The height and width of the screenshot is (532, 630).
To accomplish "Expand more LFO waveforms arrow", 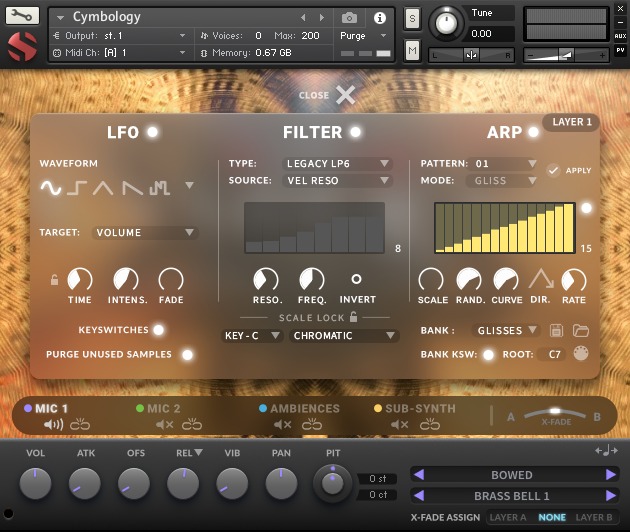I will coord(189,185).
